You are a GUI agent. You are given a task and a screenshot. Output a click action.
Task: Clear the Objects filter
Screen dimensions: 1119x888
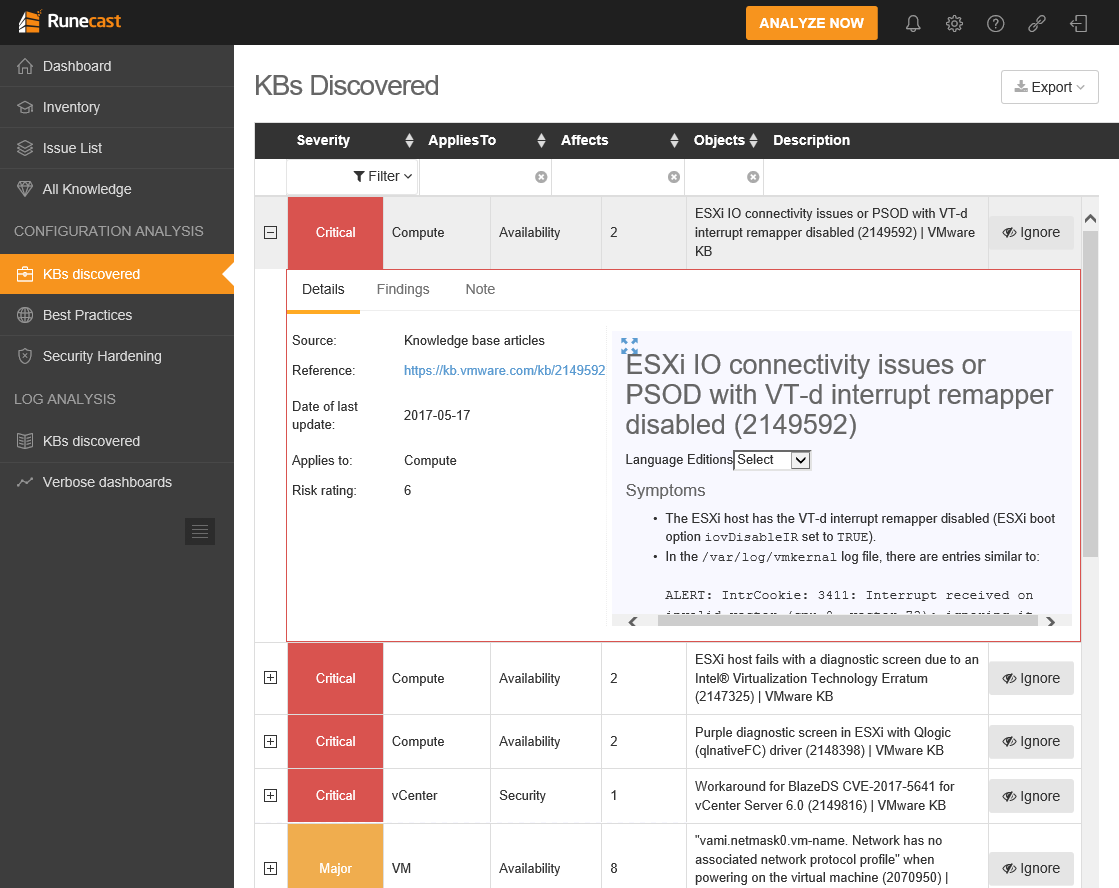click(x=753, y=177)
